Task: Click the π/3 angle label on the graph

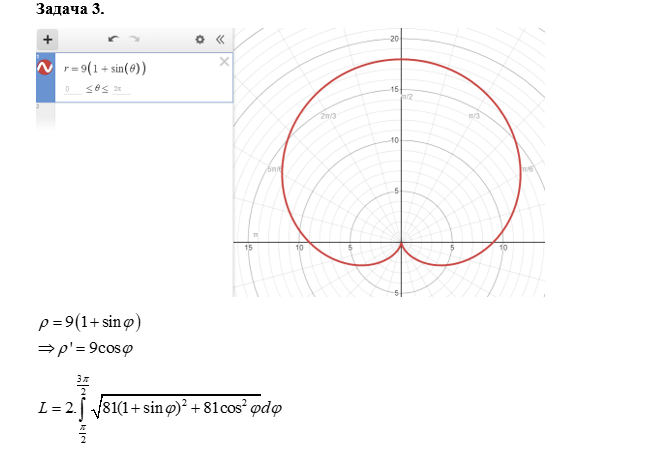Action: (474, 116)
